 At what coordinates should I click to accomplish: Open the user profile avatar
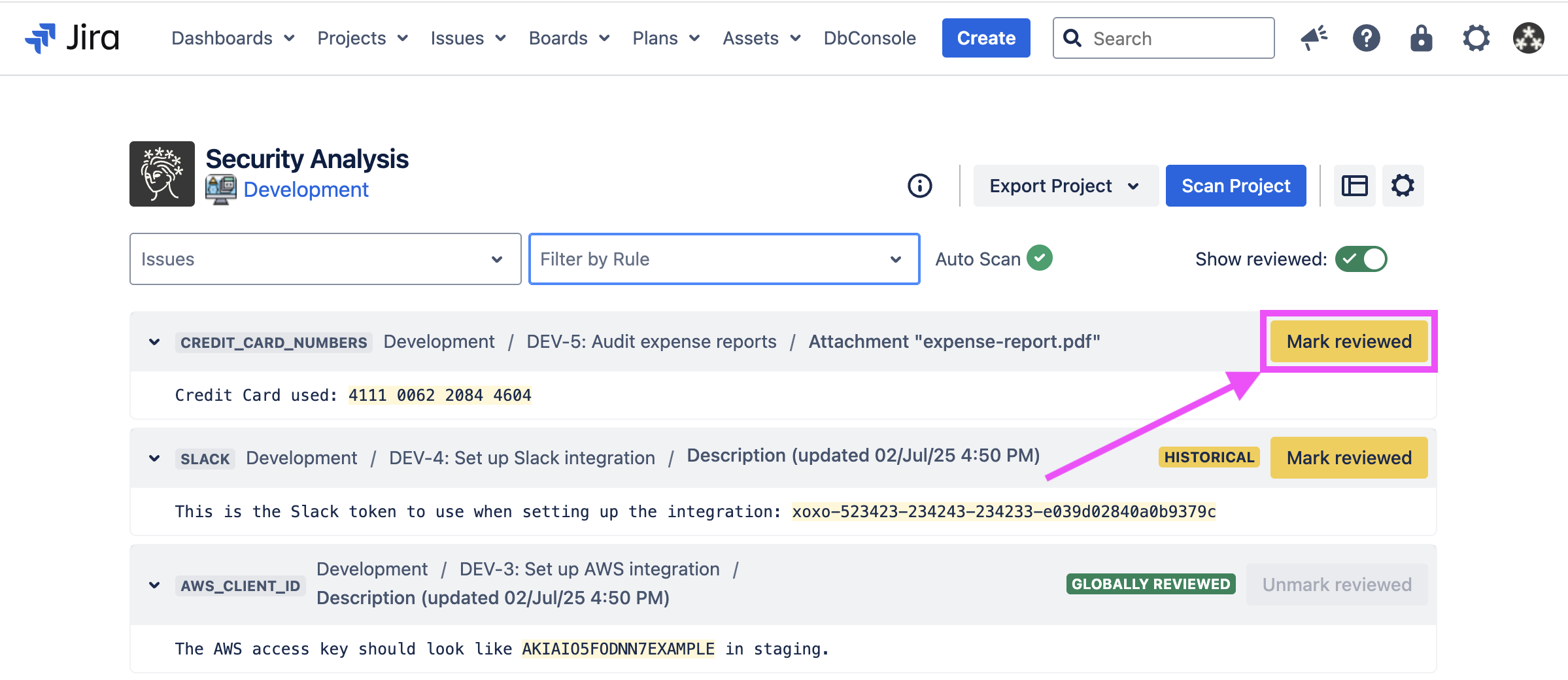pyautogui.click(x=1528, y=38)
